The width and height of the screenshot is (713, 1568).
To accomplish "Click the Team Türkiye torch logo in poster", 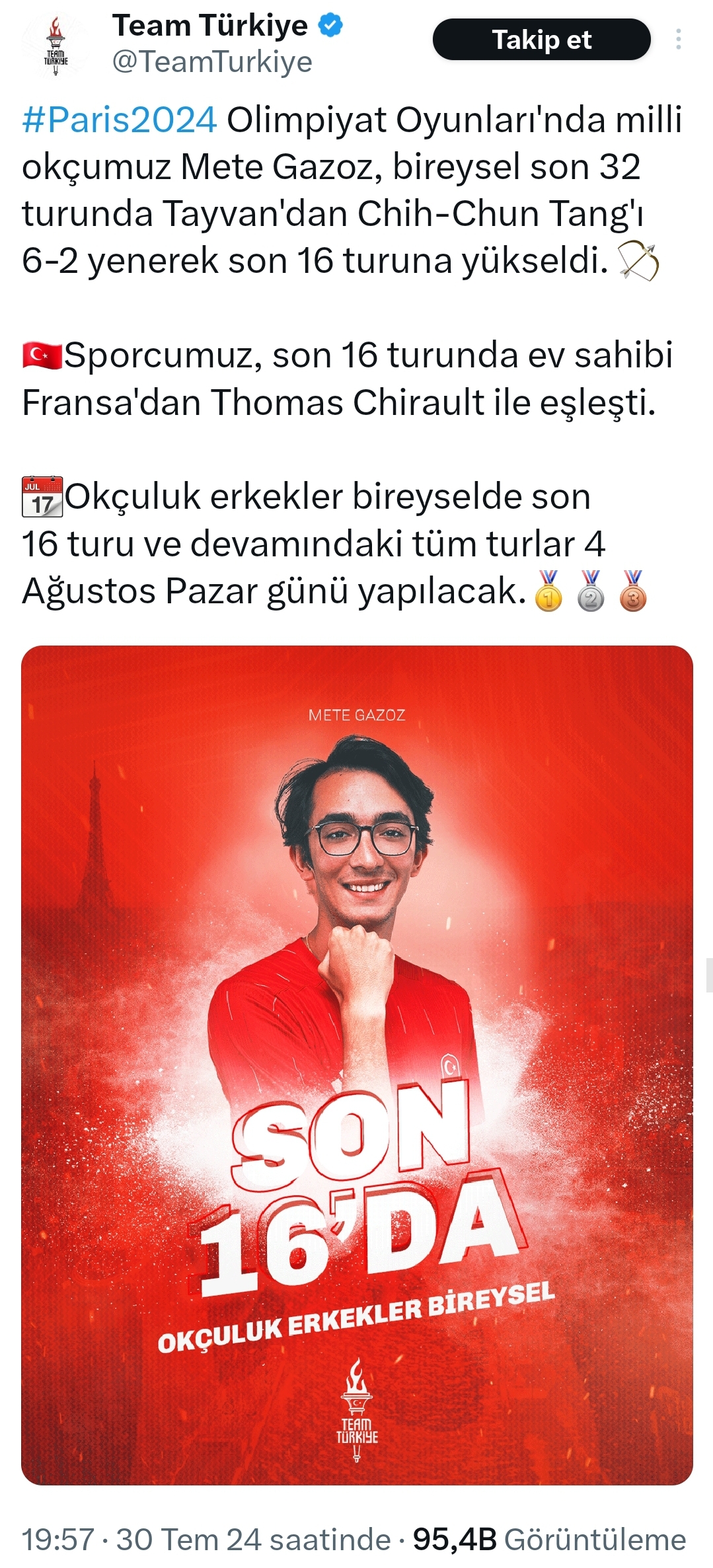I will point(357,1410).
